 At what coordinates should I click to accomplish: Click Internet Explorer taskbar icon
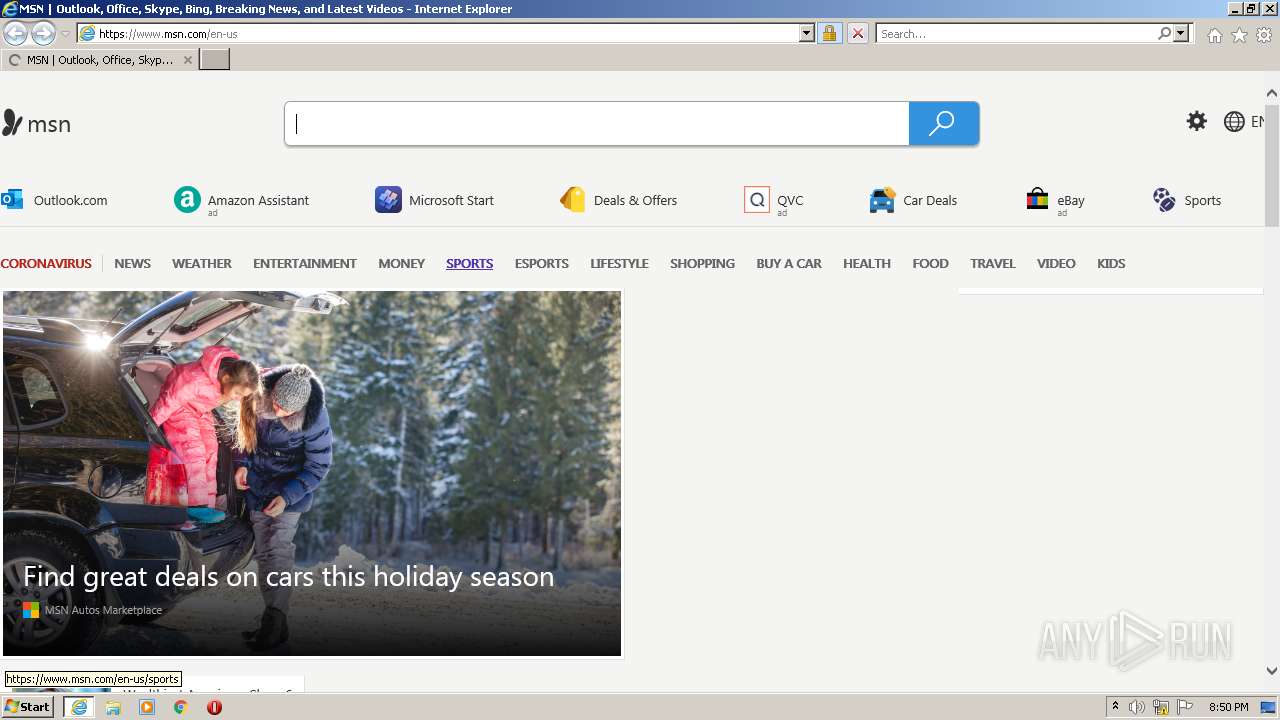pos(79,707)
